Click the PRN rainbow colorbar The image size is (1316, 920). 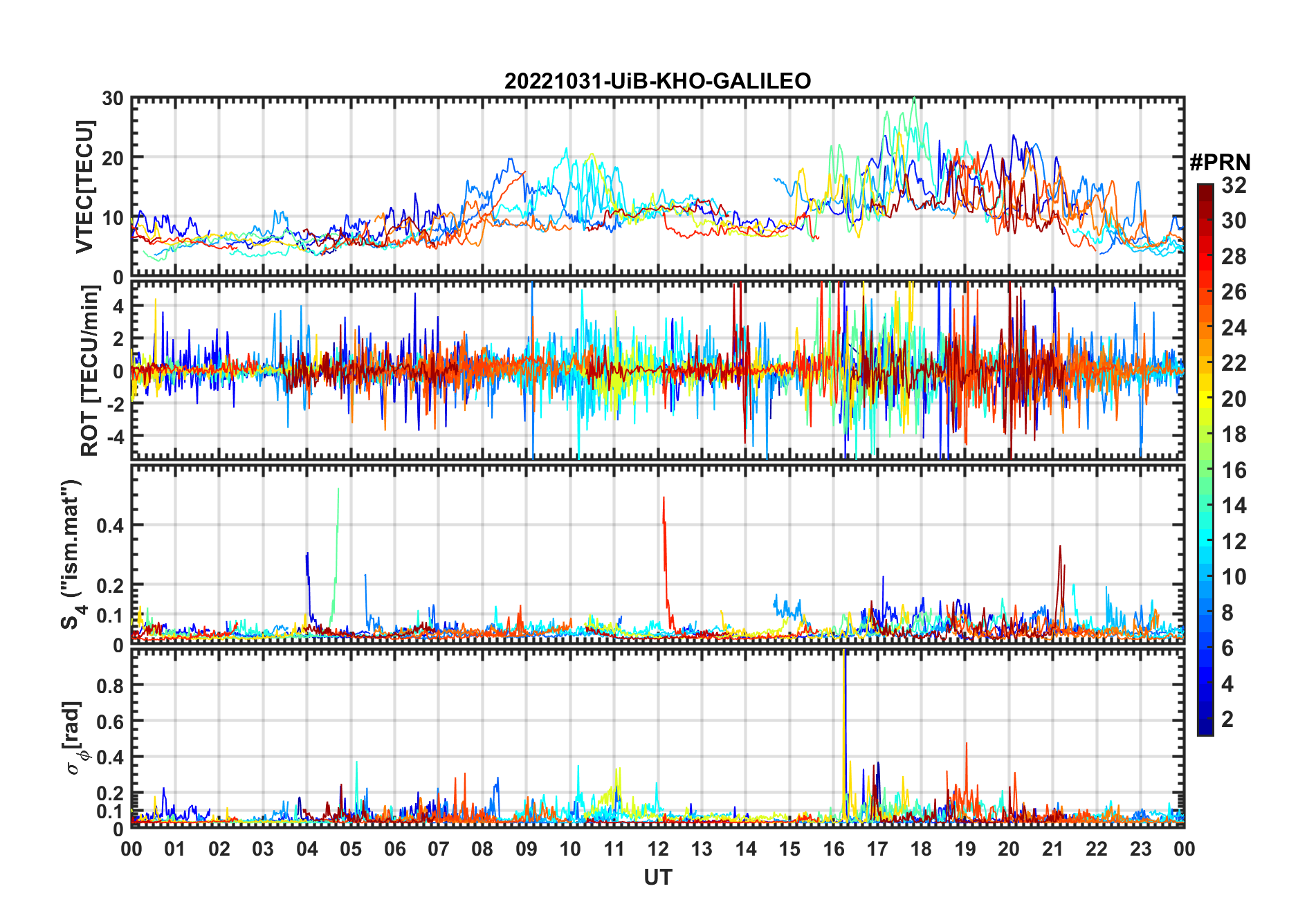[x=1205, y=459]
